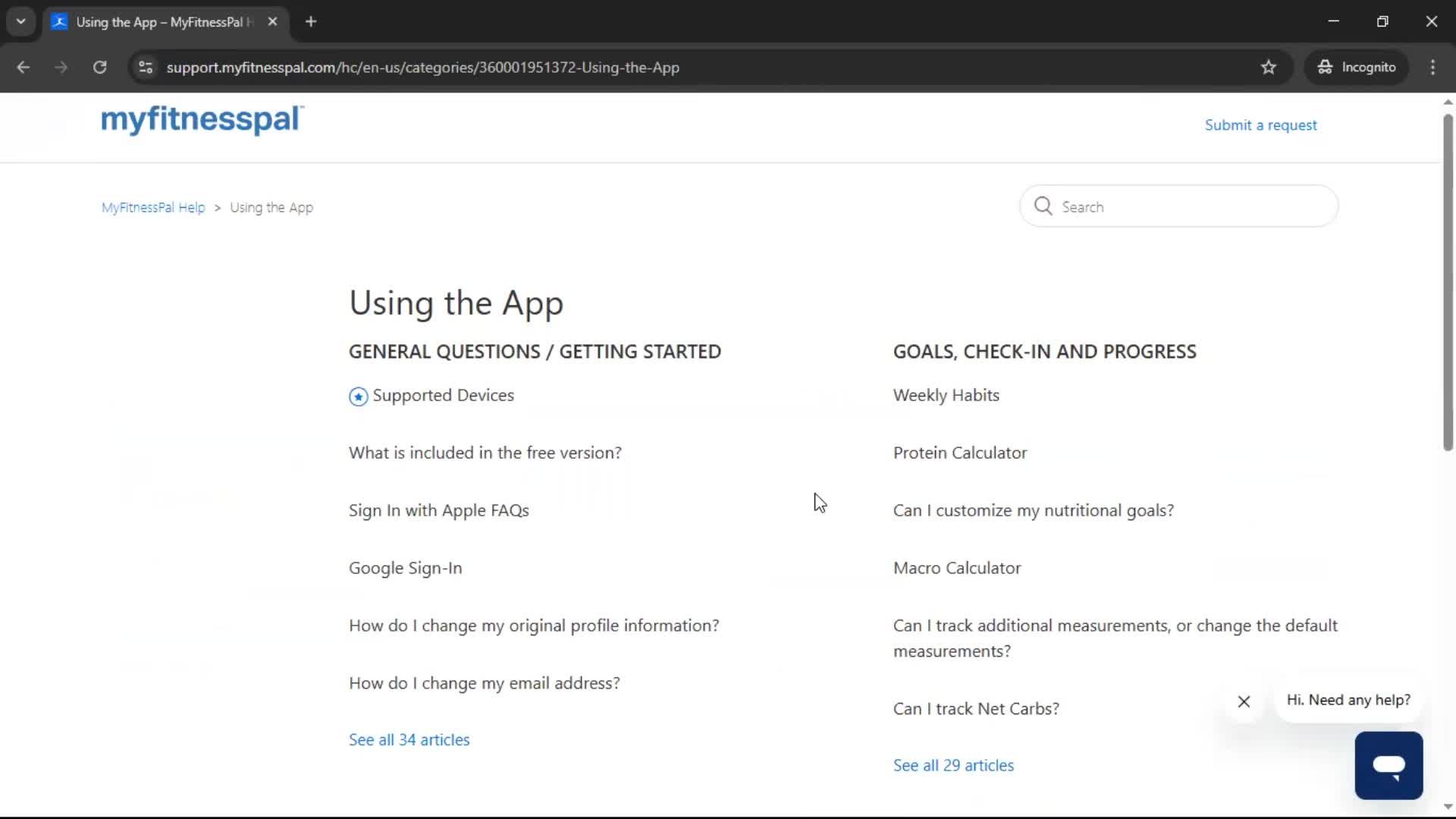The image size is (1456, 819).
Task: Click See all 29 articles
Action: pos(953,766)
